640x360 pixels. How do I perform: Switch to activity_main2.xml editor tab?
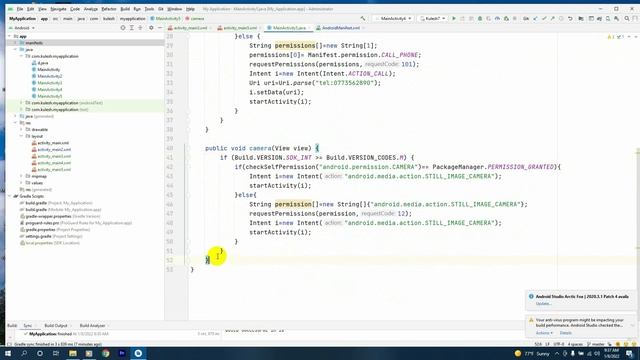tap(190, 28)
